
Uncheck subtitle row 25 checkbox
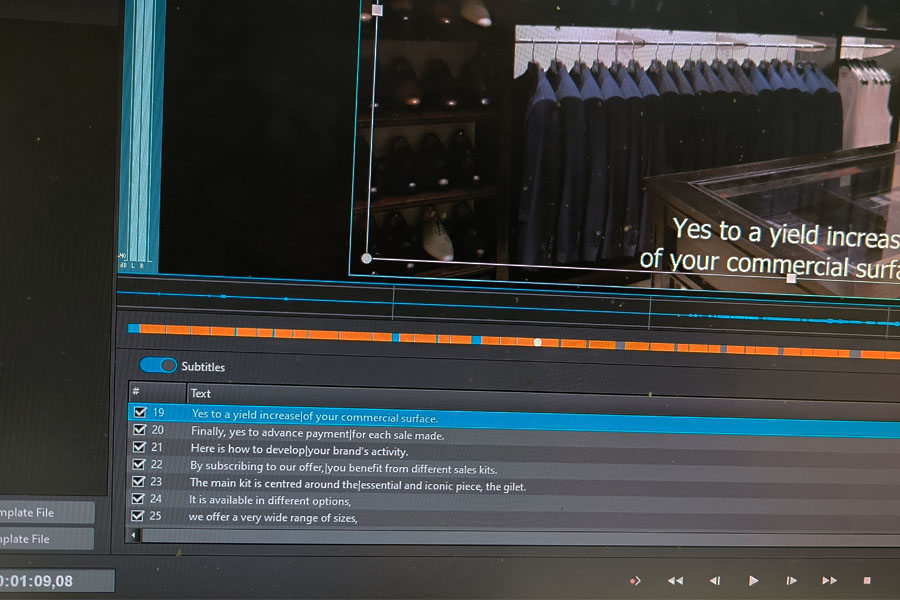point(137,515)
